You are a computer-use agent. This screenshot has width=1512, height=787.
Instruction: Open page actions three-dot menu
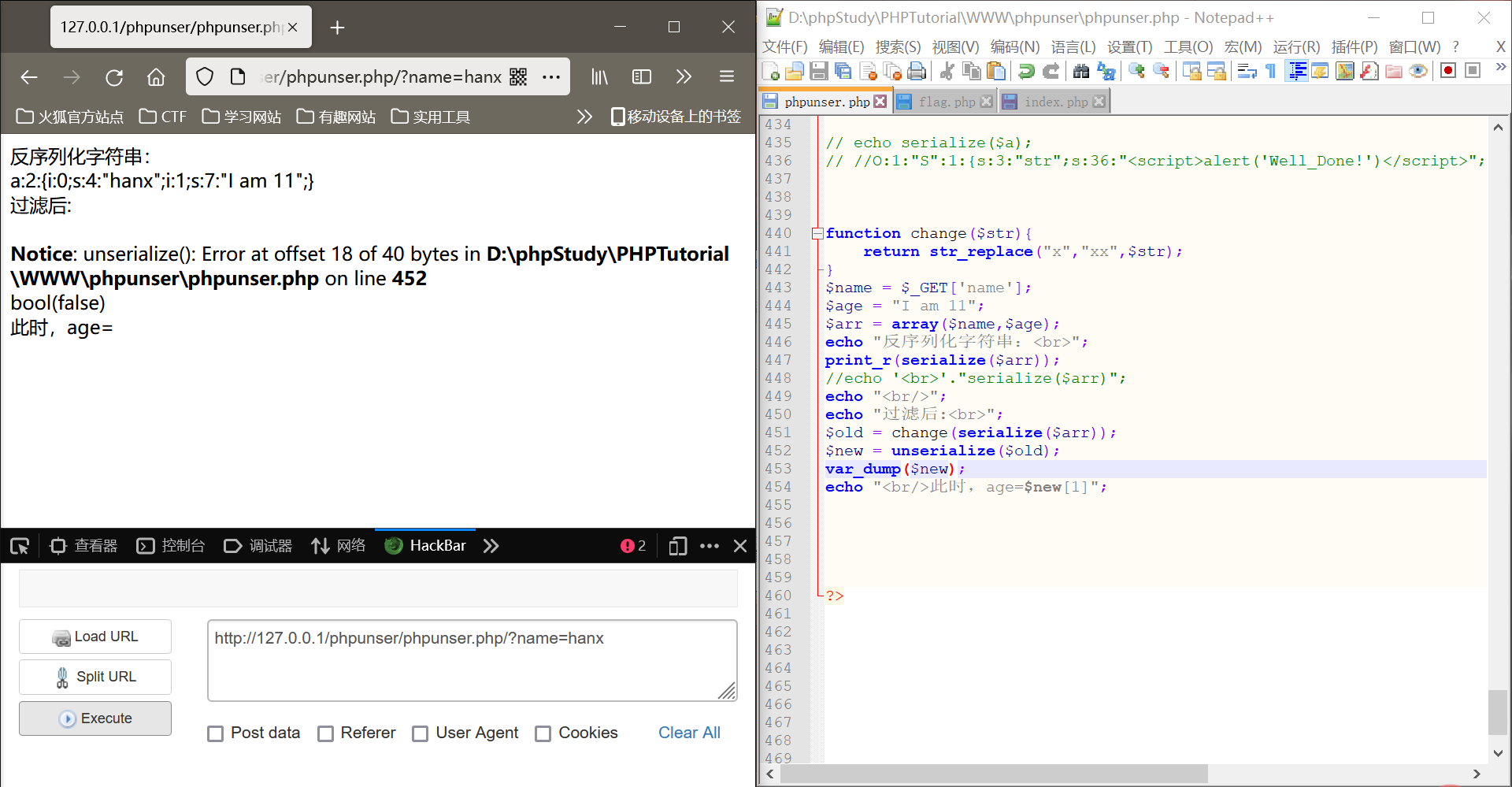(x=551, y=77)
